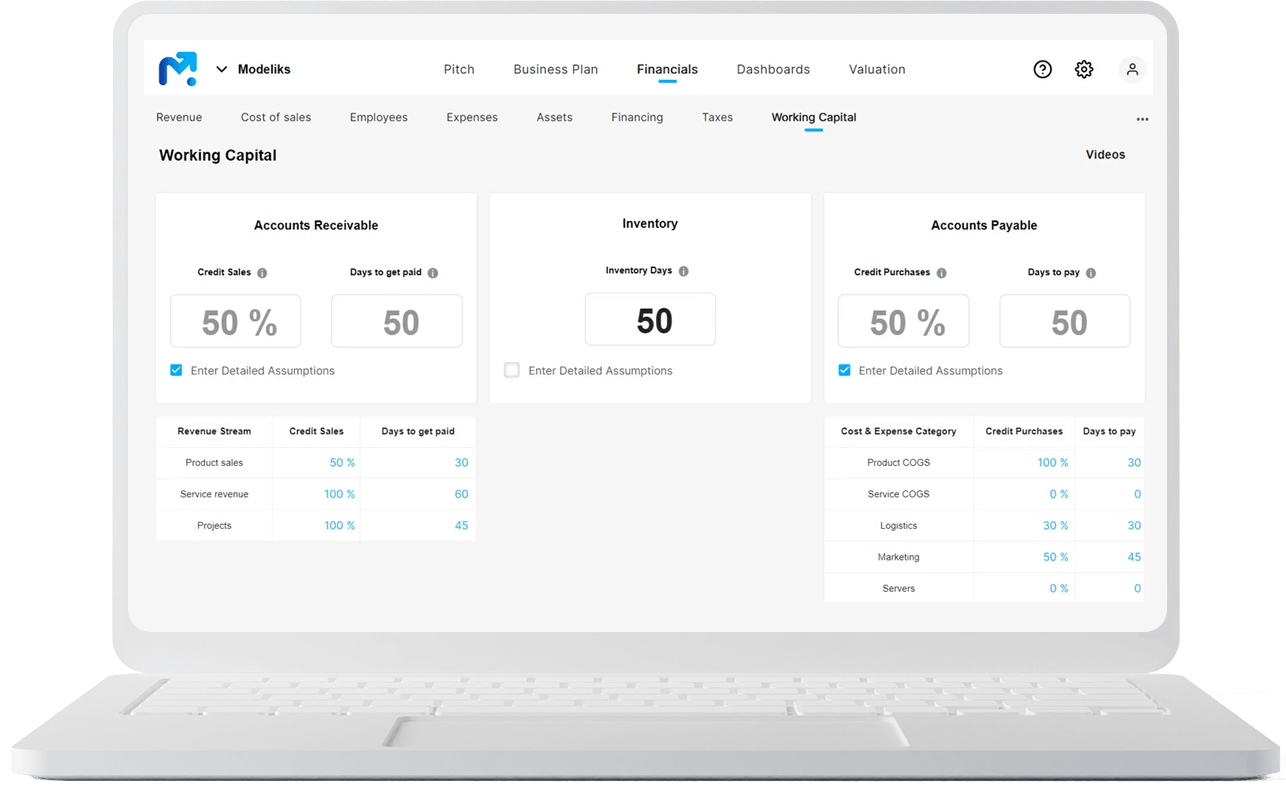Click the Inventory Days input field

tap(650, 320)
